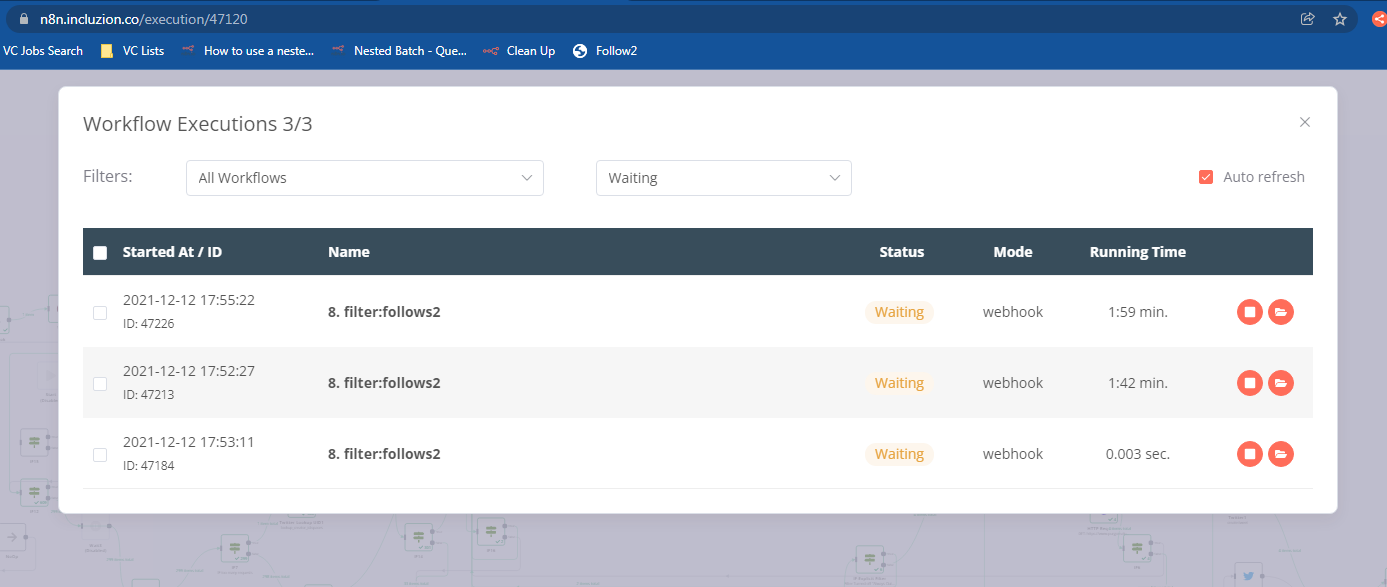Open Nested Batch bookmark
Screen dimensions: 1387x587
coord(400,51)
